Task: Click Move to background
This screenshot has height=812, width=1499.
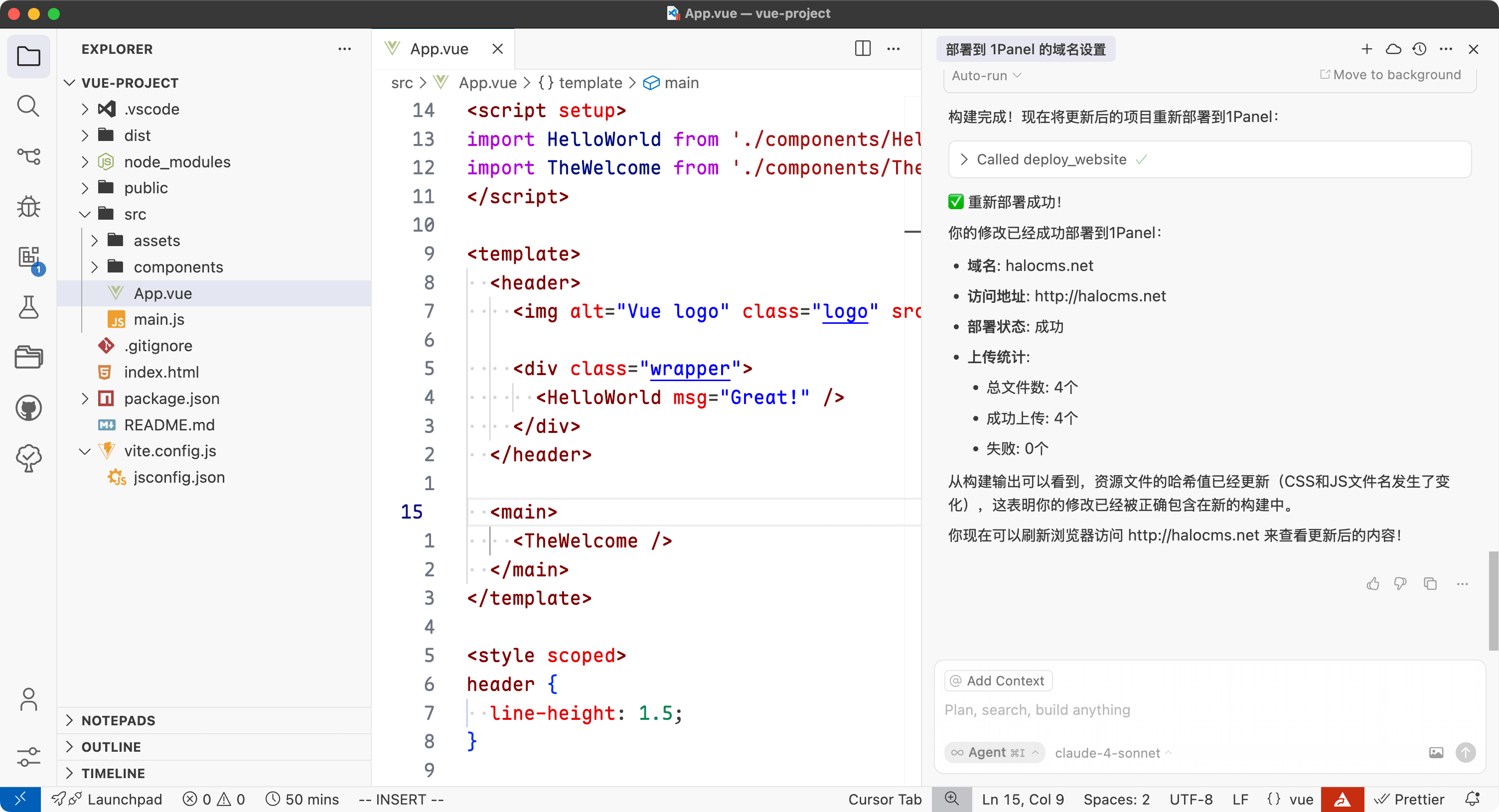Action: click(1390, 74)
